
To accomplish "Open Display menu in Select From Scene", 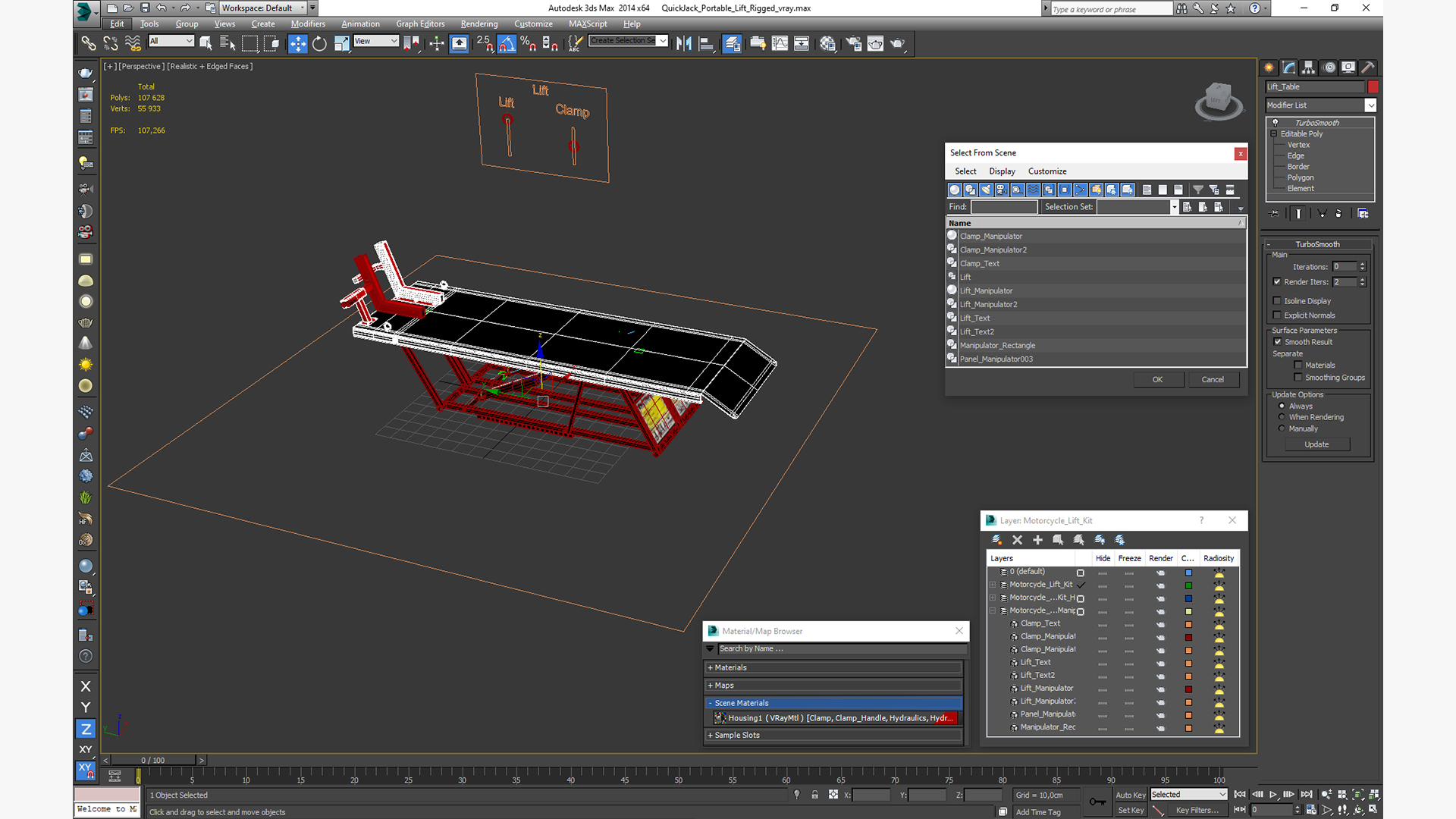I will 1002,171.
